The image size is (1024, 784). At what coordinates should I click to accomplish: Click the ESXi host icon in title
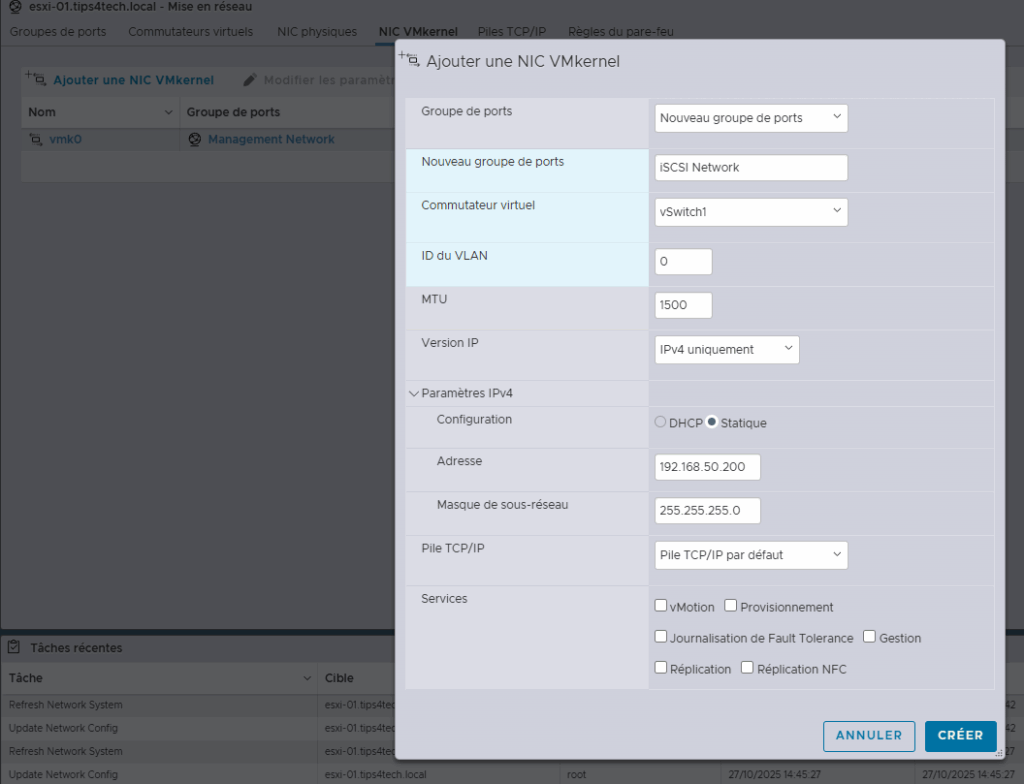(14, 7)
